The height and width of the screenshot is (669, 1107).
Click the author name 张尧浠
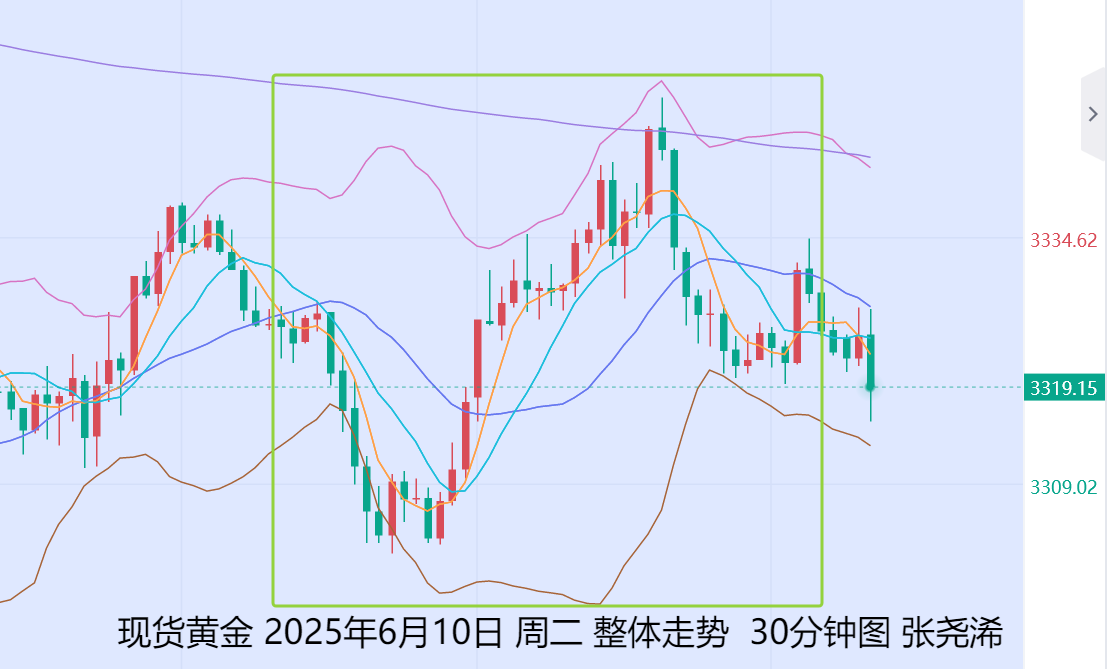(952, 633)
